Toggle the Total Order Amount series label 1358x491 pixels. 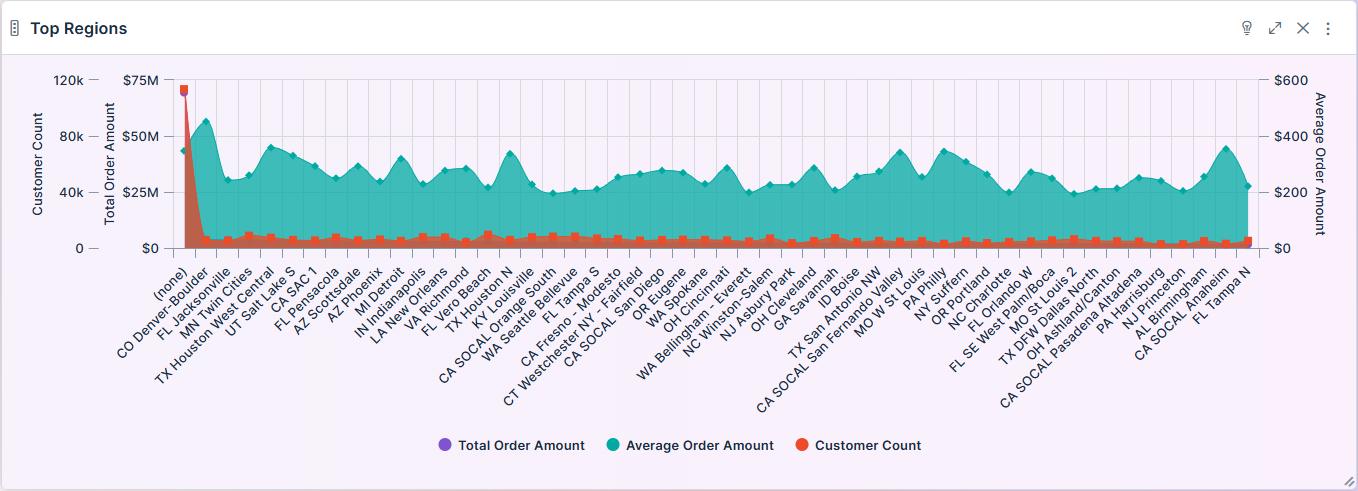pyautogui.click(x=521, y=445)
